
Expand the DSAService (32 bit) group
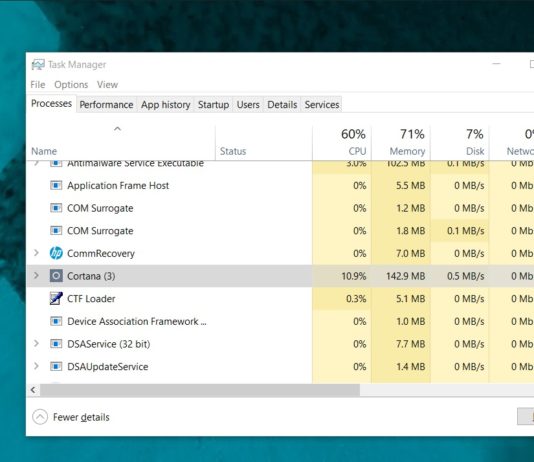36,344
